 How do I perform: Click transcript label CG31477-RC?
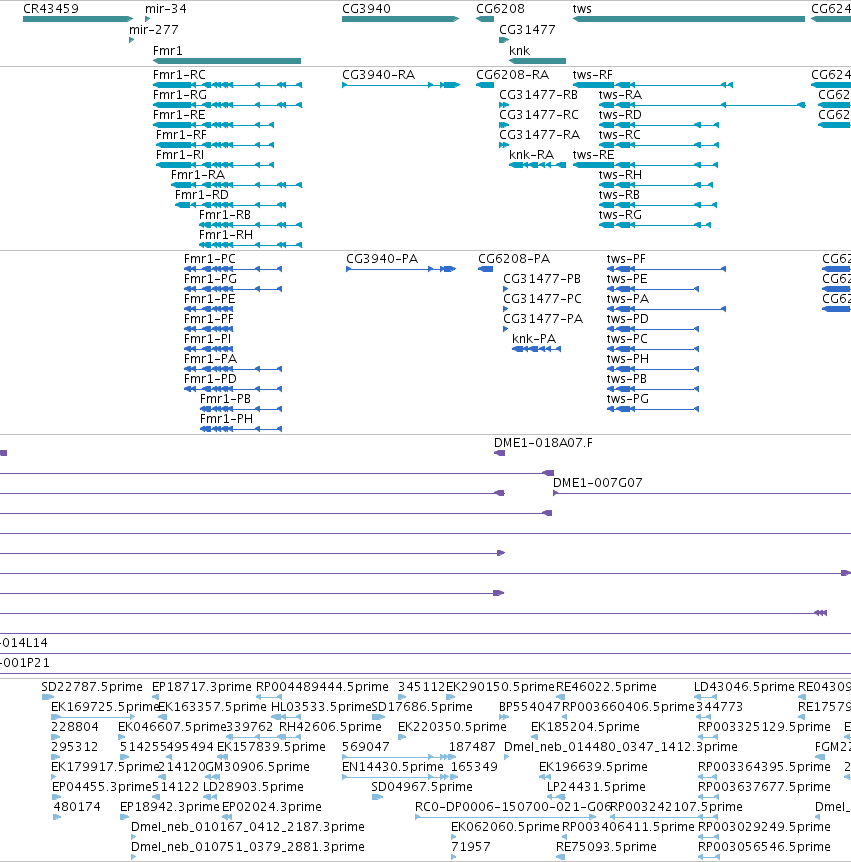[539, 115]
